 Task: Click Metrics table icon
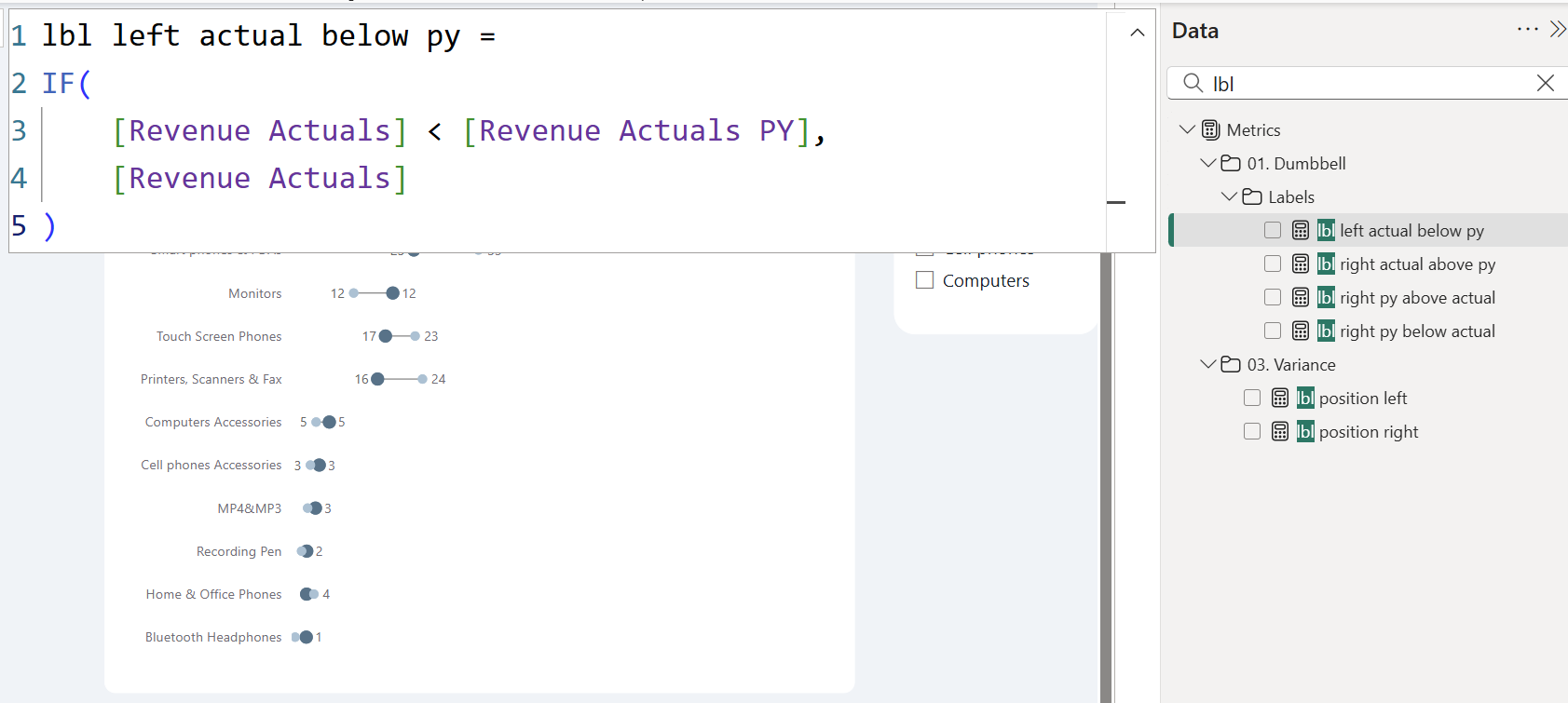click(1210, 129)
